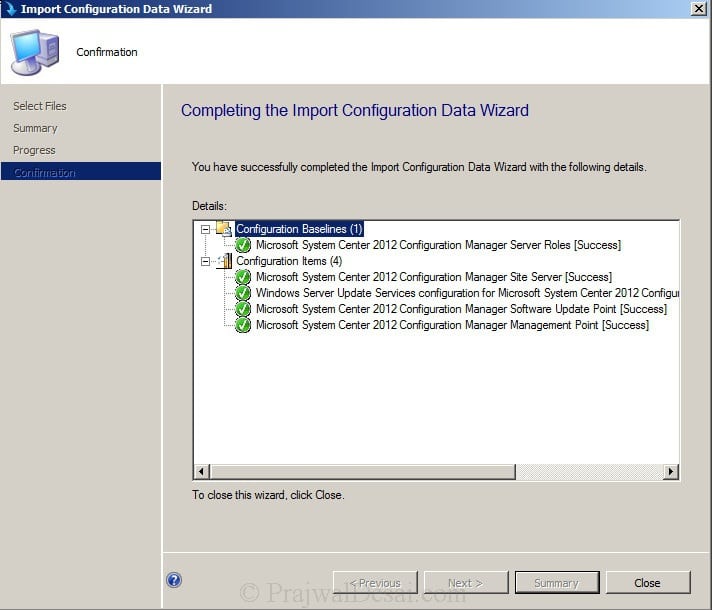Select Configuration Baselines (1) tree node
Viewport: 712px width, 610px height.
tap(299, 229)
